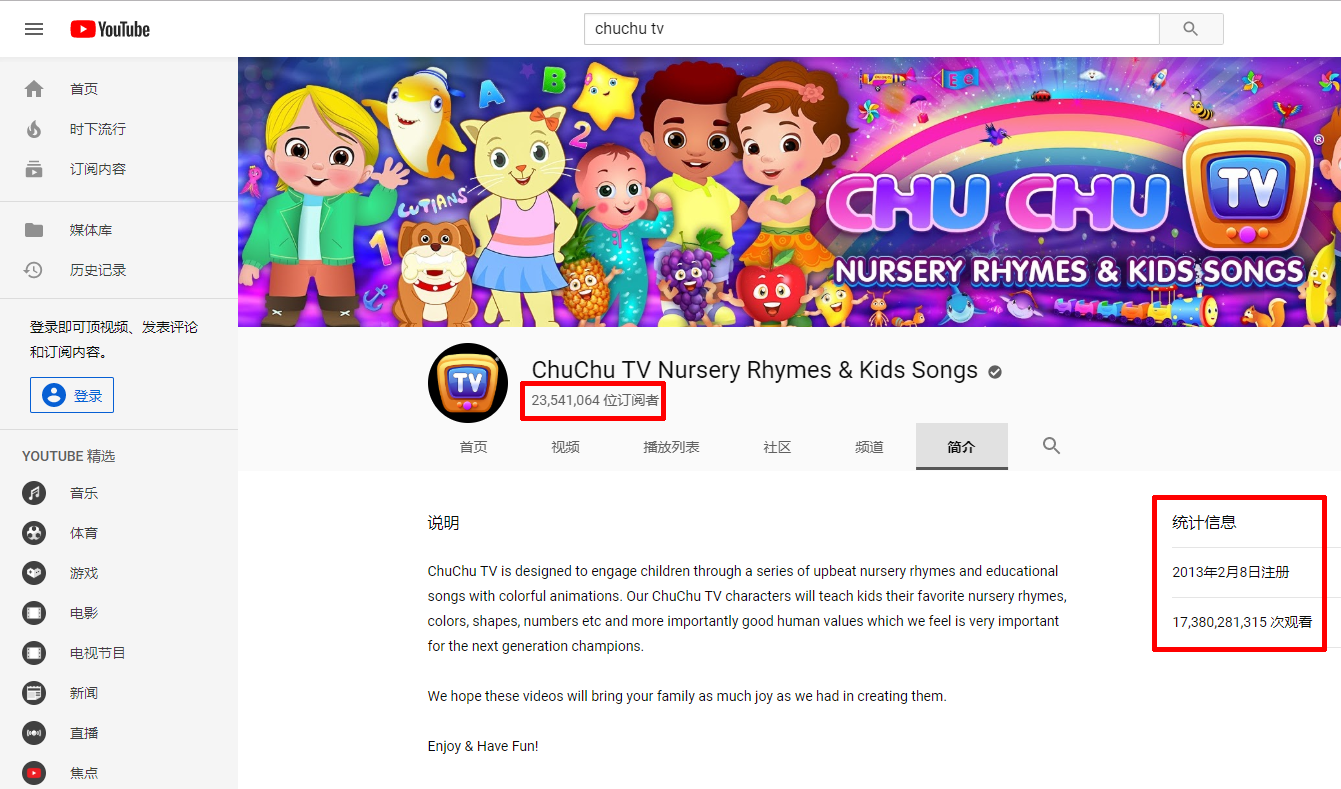The width and height of the screenshot is (1341, 789).
Task: Click the 登录 sign-in button
Action: click(72, 395)
